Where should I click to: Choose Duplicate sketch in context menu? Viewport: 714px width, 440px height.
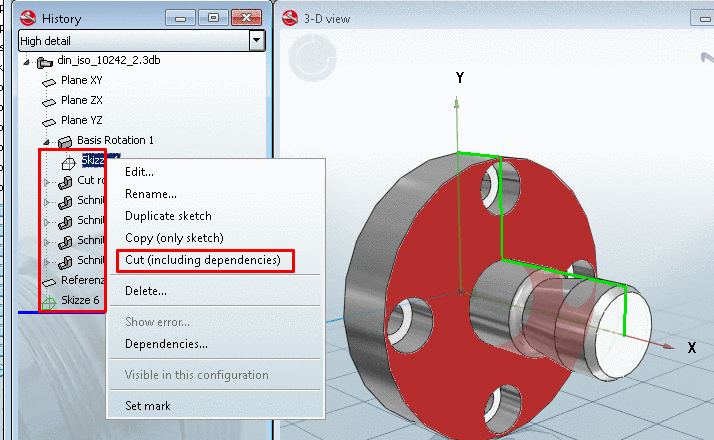(168, 216)
